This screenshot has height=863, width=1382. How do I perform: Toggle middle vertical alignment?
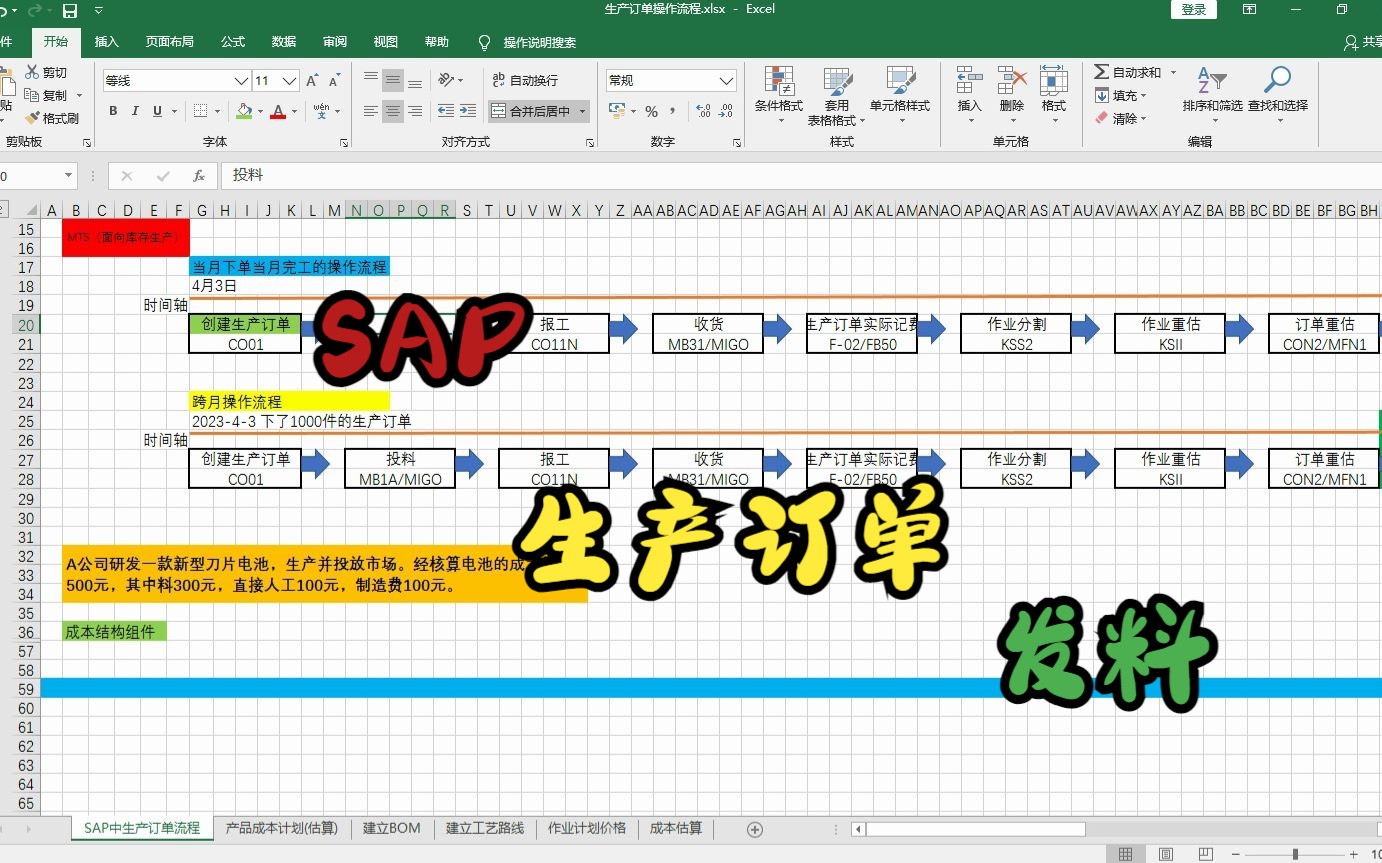(x=393, y=79)
